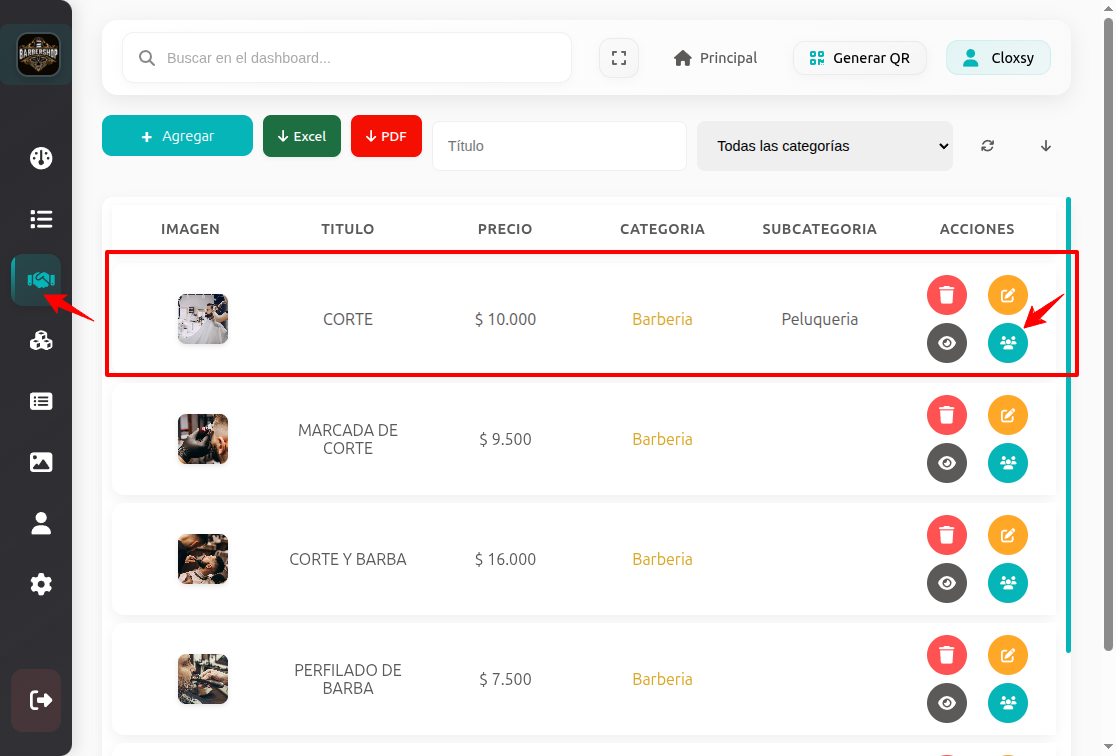
Task: Show CORTE Y BARBA details via eye icon
Action: (x=947, y=583)
